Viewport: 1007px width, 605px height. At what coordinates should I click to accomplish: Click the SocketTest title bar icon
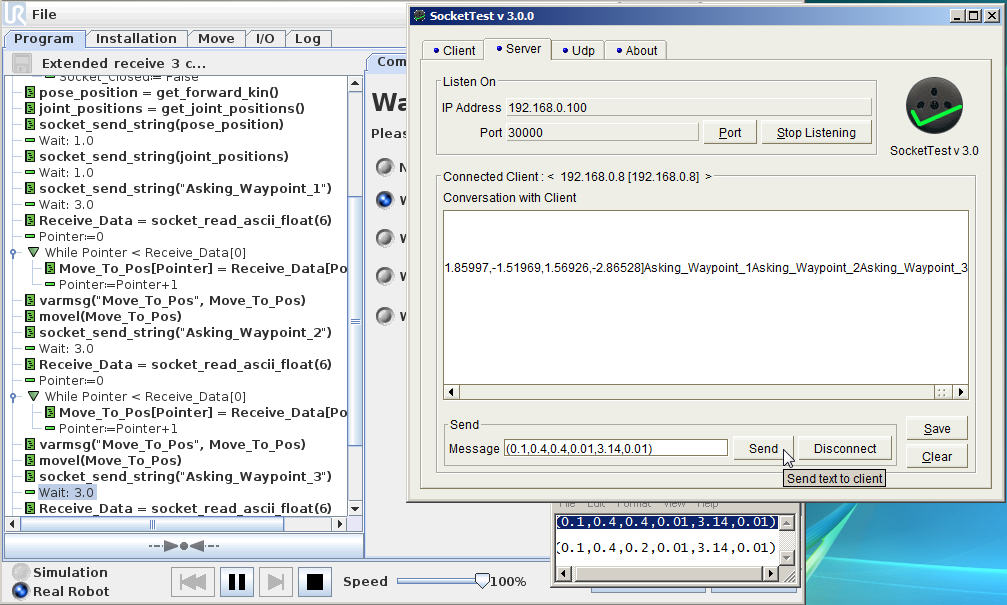pos(419,16)
